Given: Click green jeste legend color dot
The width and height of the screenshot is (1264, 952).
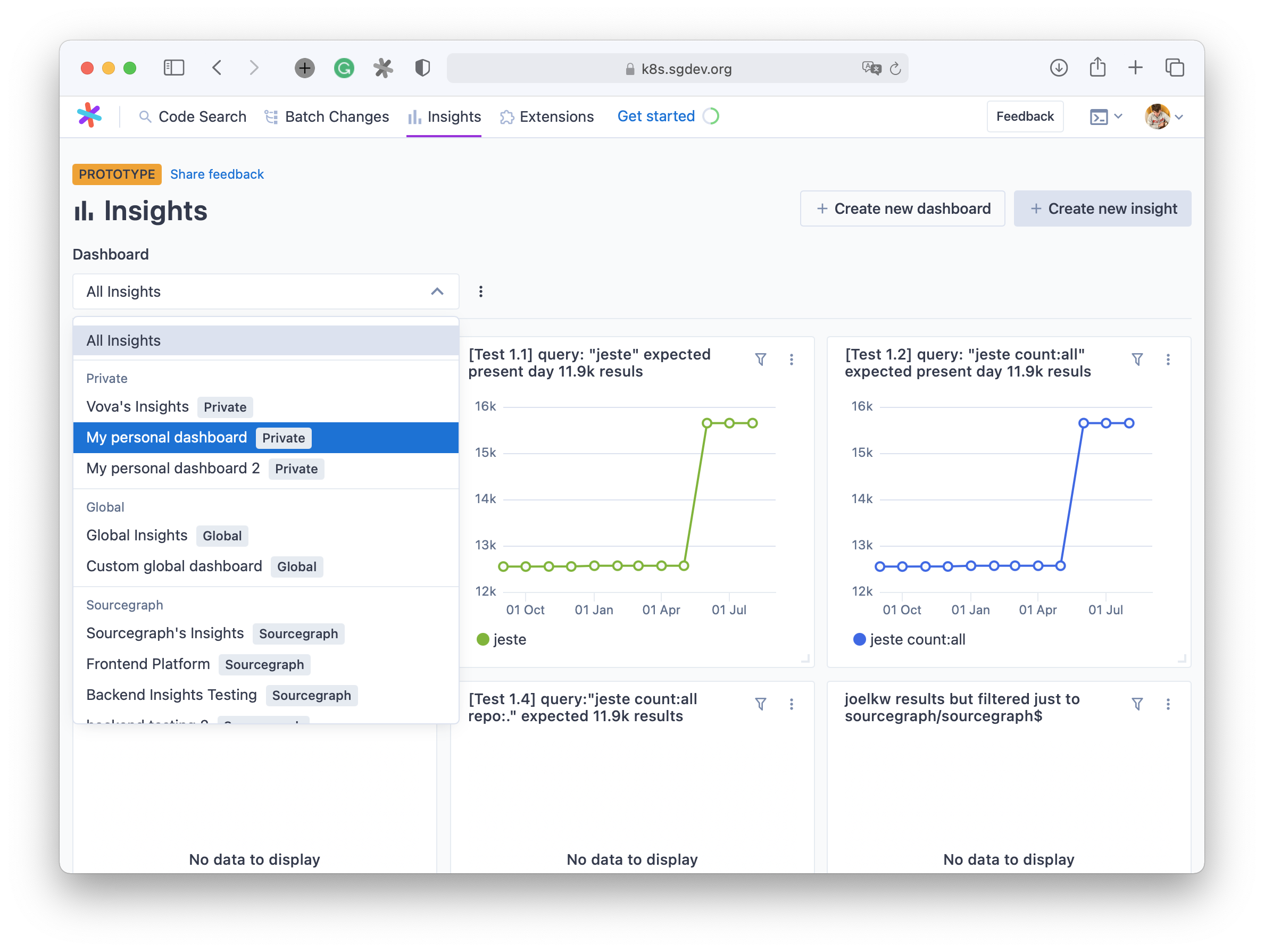Looking at the screenshot, I should point(483,639).
